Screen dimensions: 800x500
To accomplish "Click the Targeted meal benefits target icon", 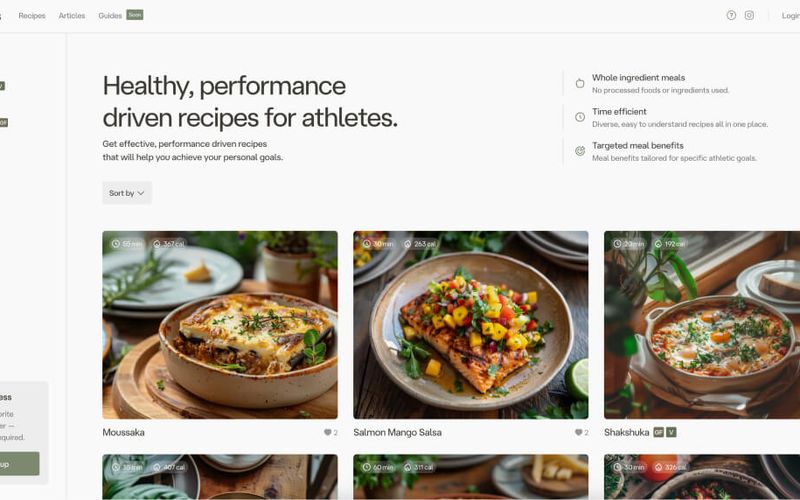I will (580, 151).
